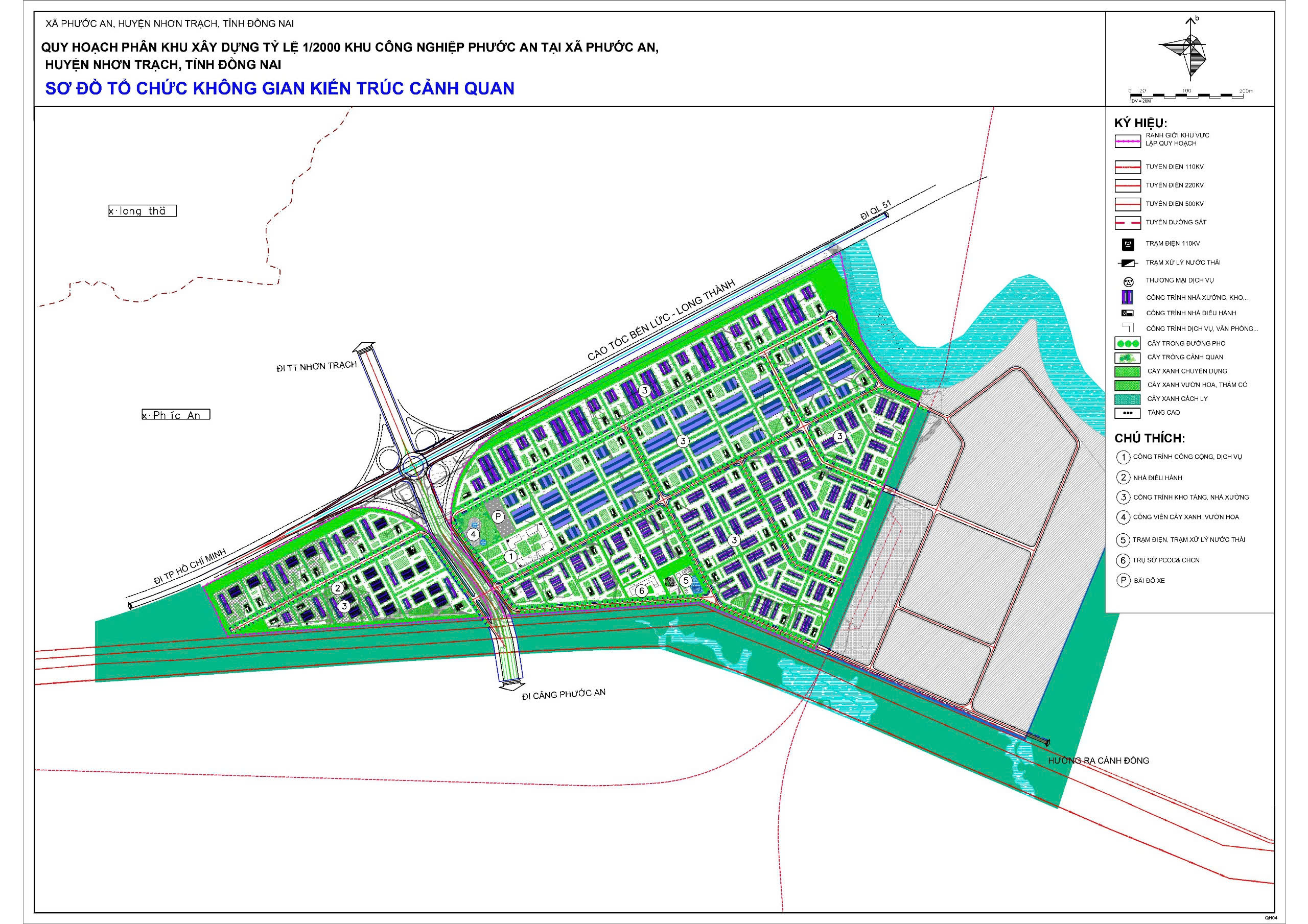
Task: Click the 'x Phíc An' label box
Action: point(175,415)
